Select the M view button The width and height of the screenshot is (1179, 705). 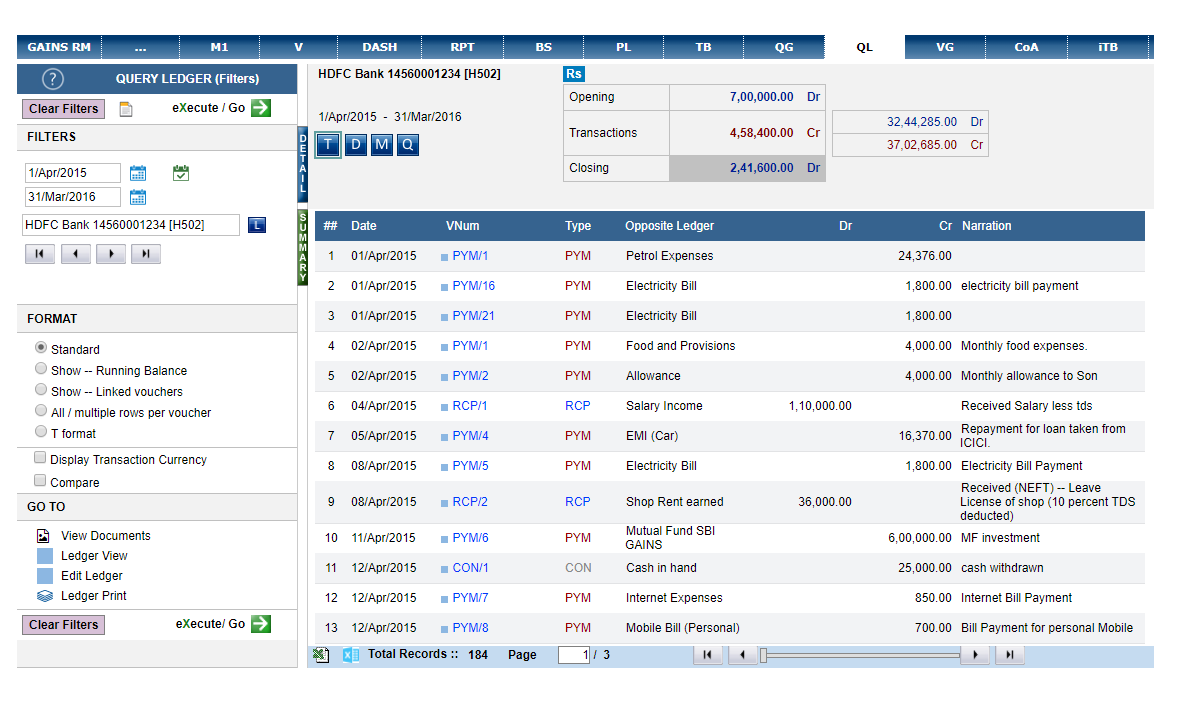coord(382,144)
